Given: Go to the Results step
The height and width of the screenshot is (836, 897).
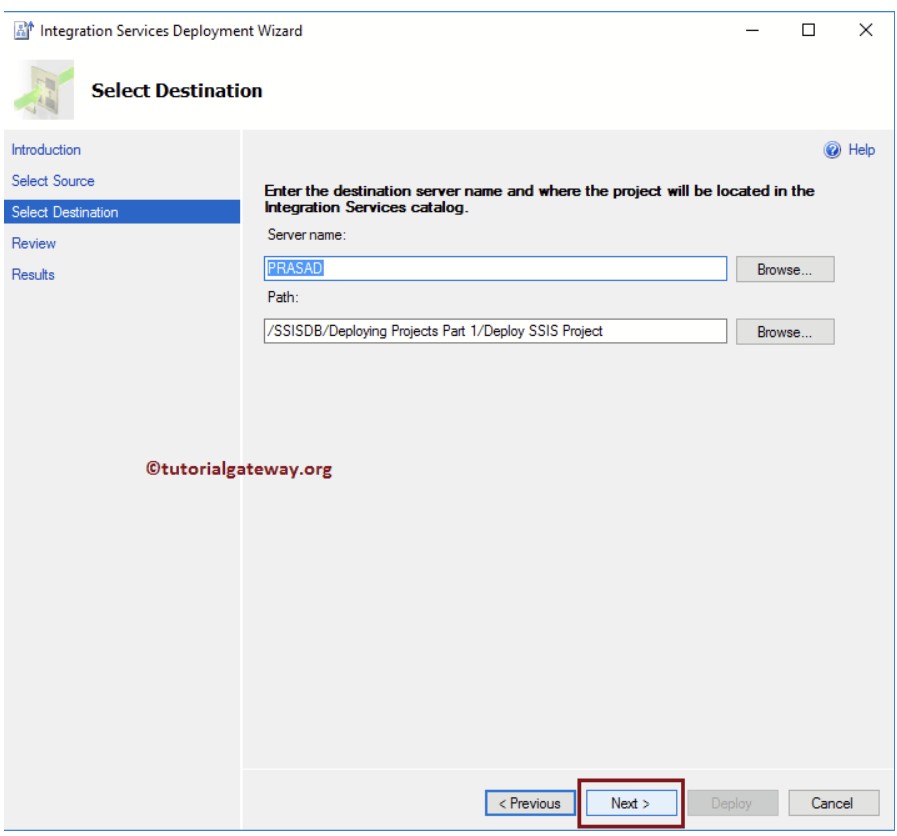Looking at the screenshot, I should [33, 275].
